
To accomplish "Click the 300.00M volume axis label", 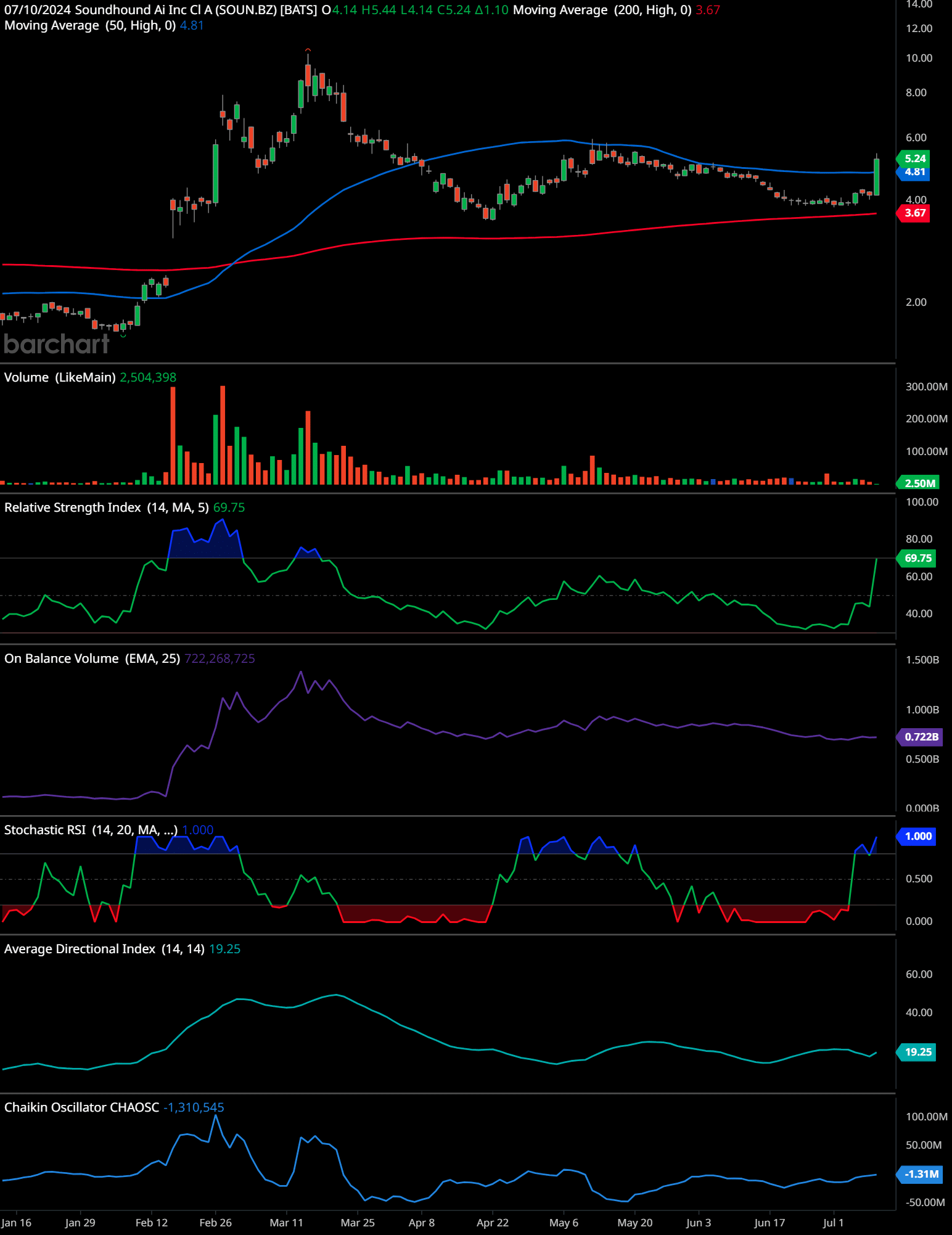I will 926,387.
